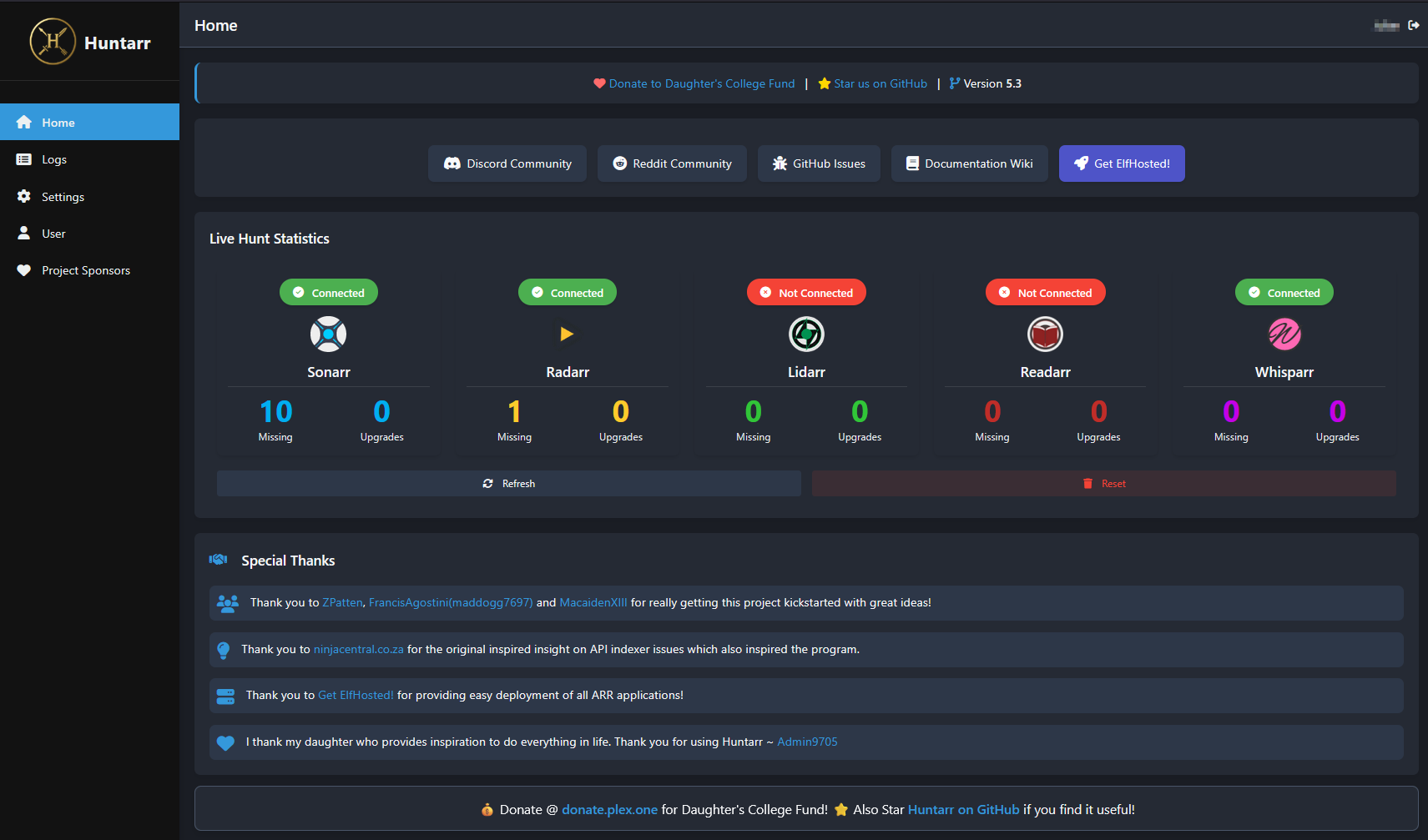Open the Logs section

(53, 158)
